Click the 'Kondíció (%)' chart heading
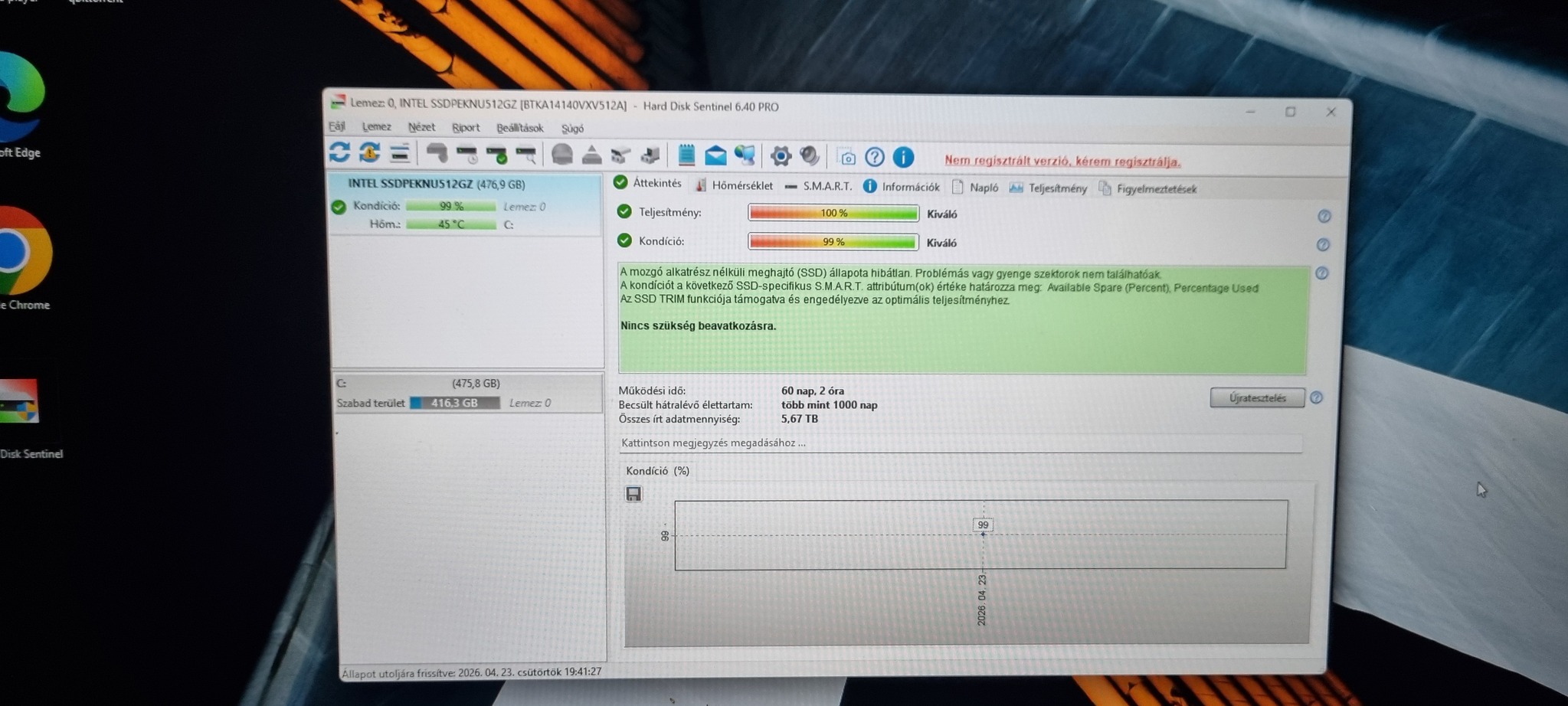1568x706 pixels. (x=657, y=471)
